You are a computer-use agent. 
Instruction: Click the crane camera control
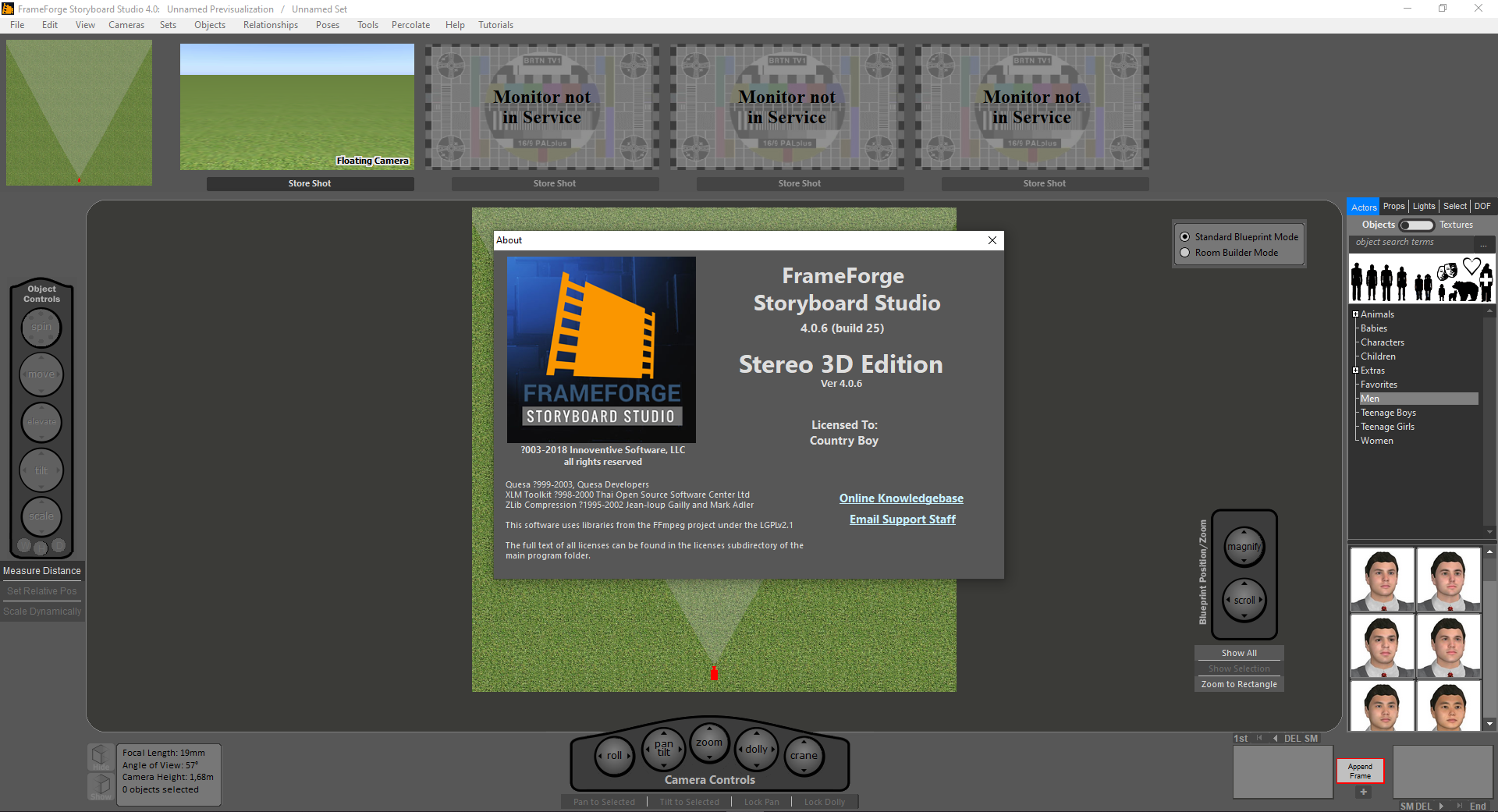click(804, 755)
